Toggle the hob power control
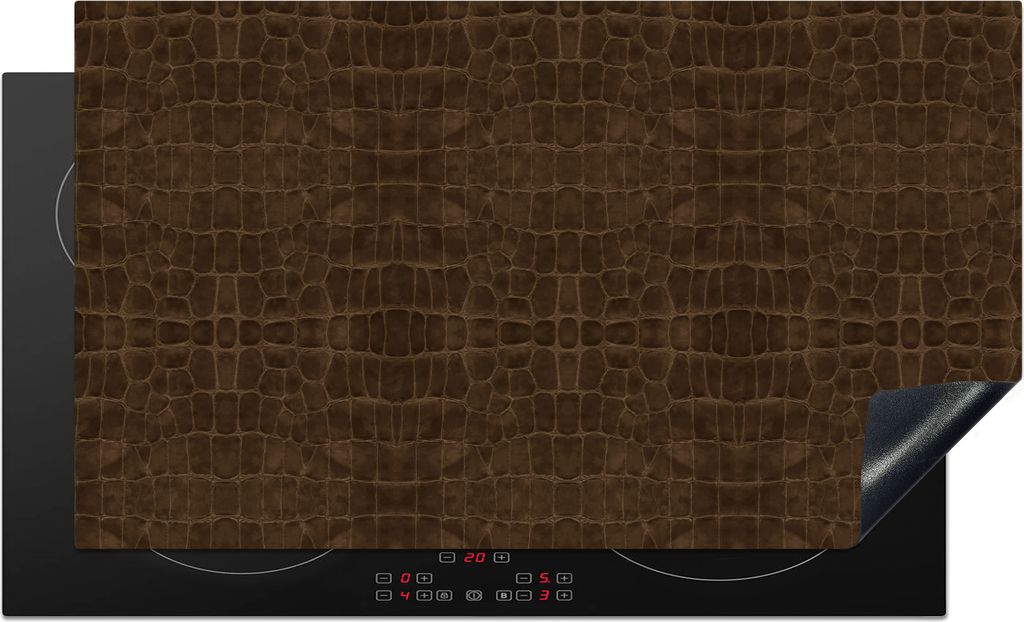 474,595
